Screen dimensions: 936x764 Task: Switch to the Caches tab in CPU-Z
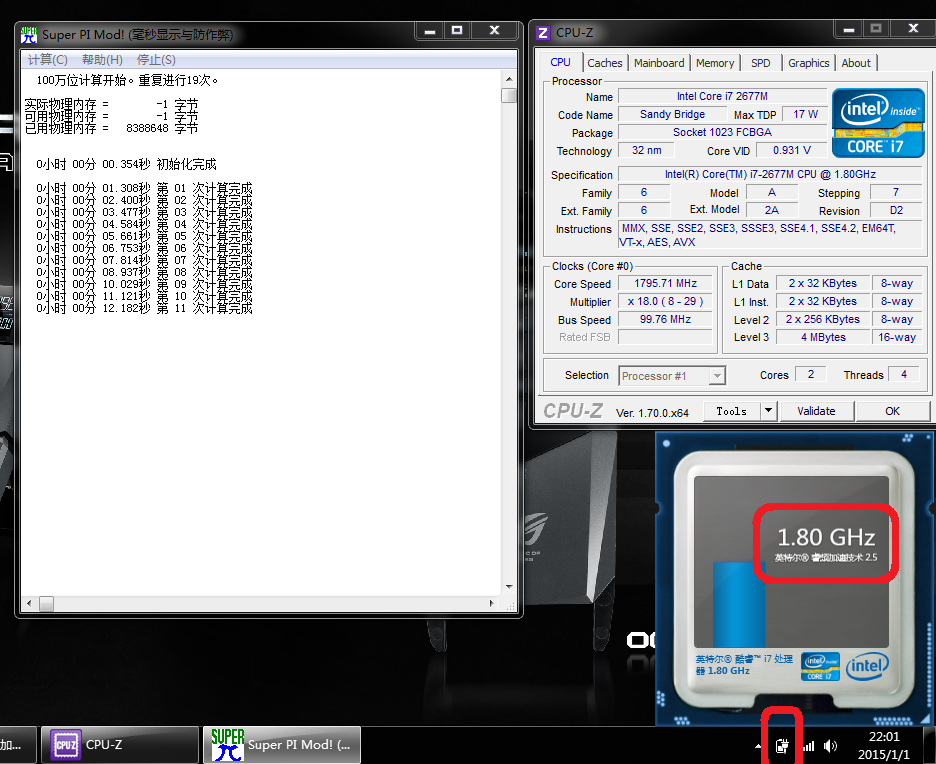tap(605, 63)
